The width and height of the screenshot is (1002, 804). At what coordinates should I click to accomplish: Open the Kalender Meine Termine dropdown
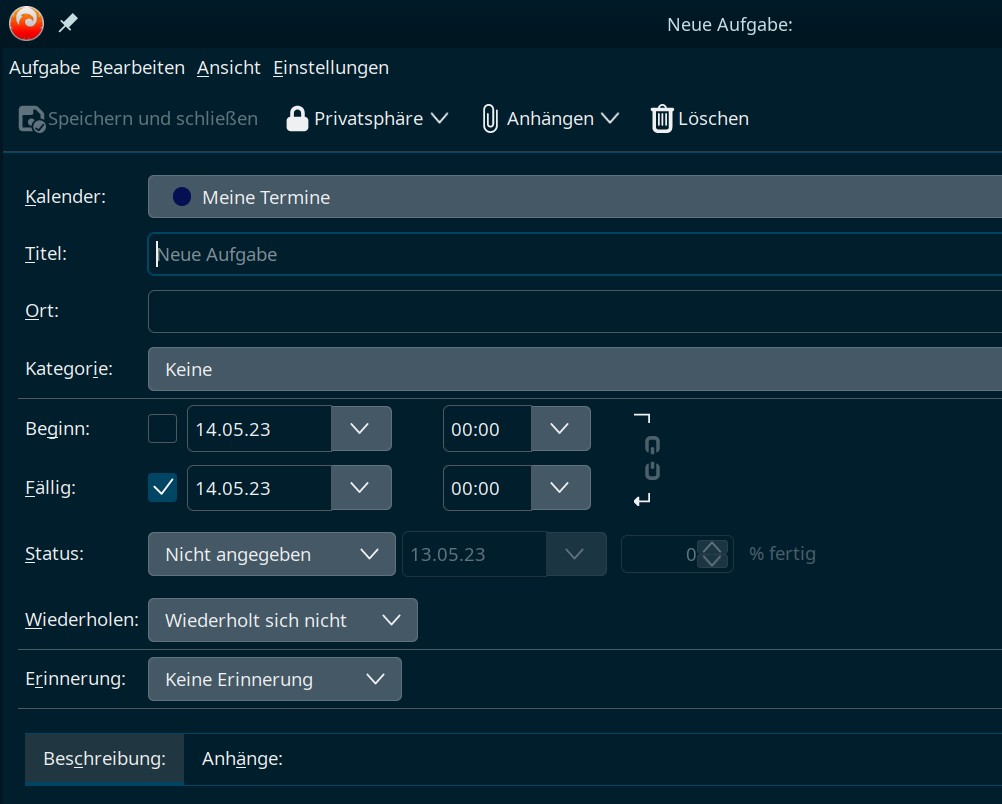click(575, 197)
